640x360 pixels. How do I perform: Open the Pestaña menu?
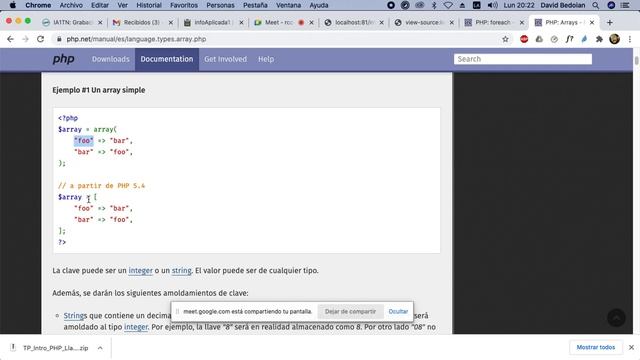click(255, 5)
